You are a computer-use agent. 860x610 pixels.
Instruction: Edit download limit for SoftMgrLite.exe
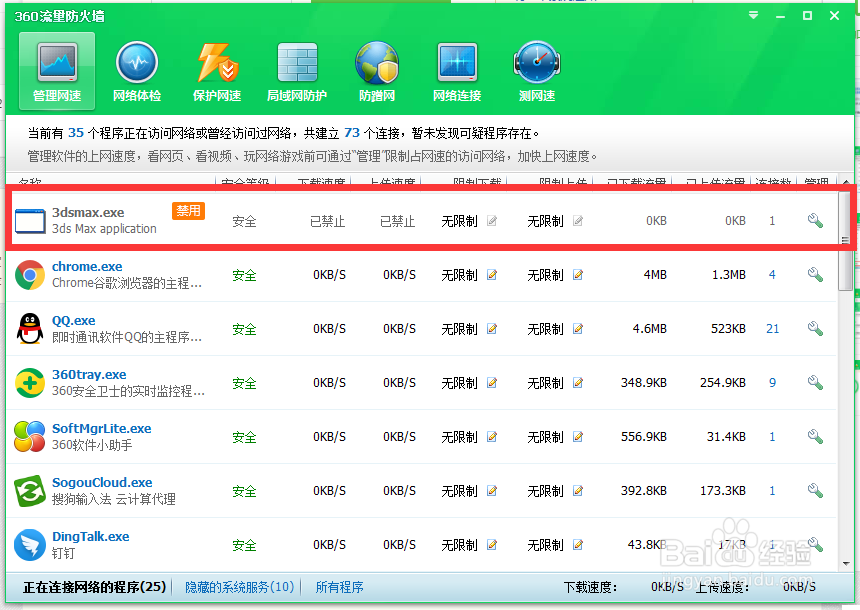pos(492,437)
